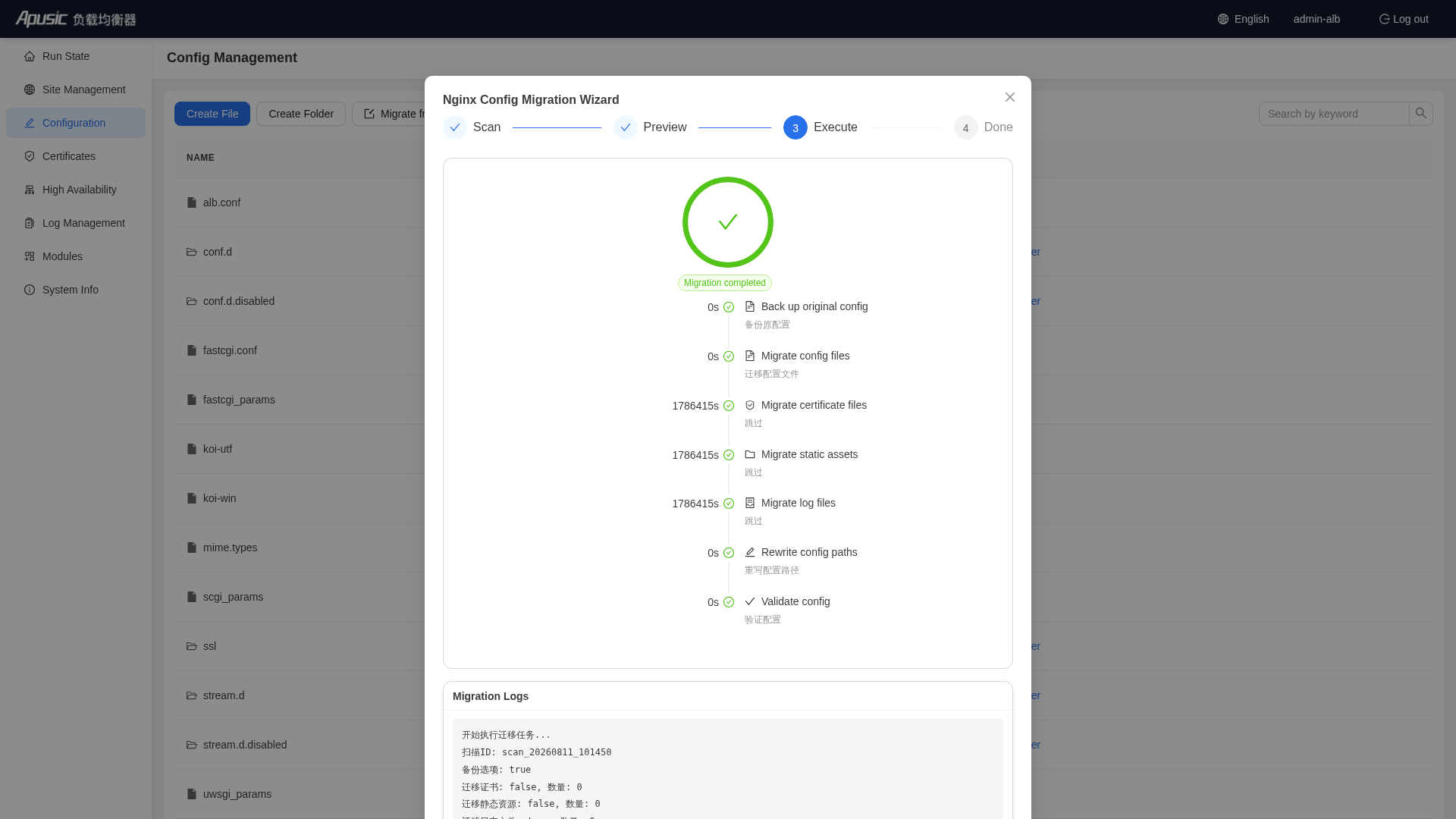Close the Nginx Config Migration Wizard
This screenshot has width=1456, height=819.
[x=1009, y=97]
